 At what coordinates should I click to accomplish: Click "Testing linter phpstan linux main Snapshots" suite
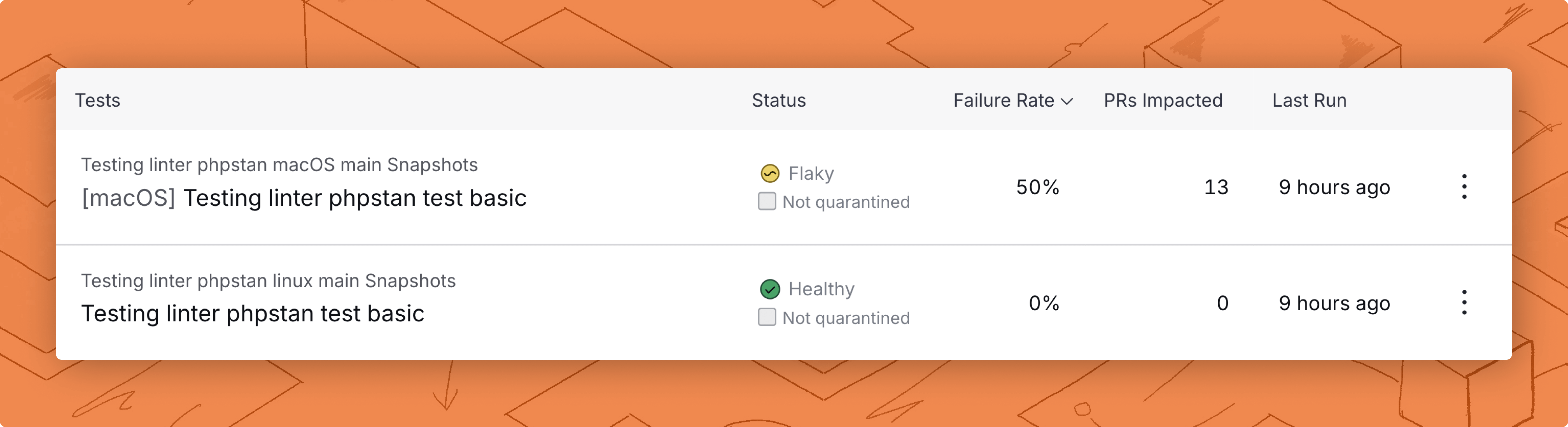click(269, 281)
